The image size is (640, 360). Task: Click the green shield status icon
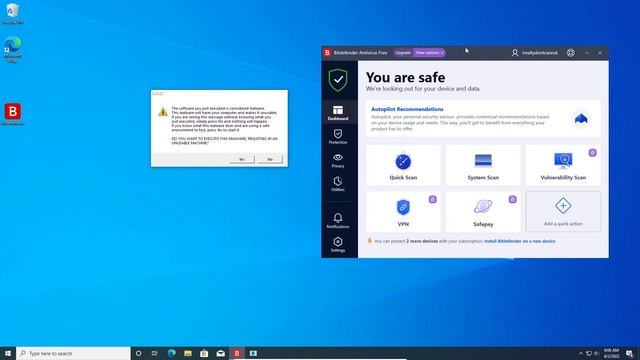point(338,80)
